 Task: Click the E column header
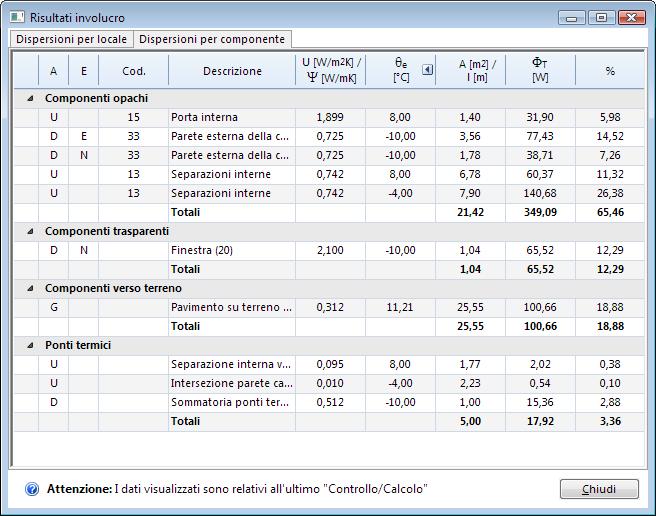tap(84, 71)
